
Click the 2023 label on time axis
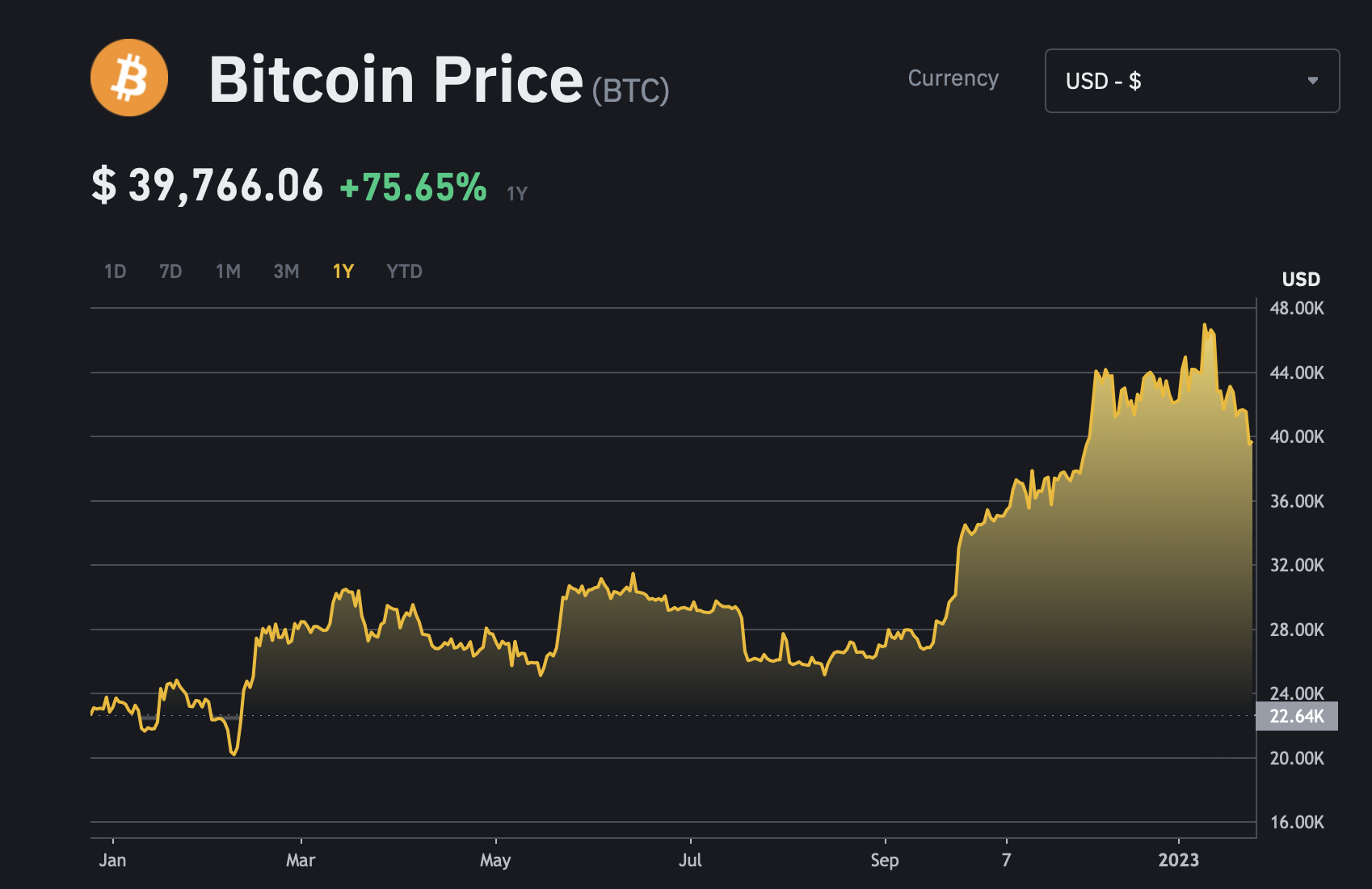[x=1178, y=860]
